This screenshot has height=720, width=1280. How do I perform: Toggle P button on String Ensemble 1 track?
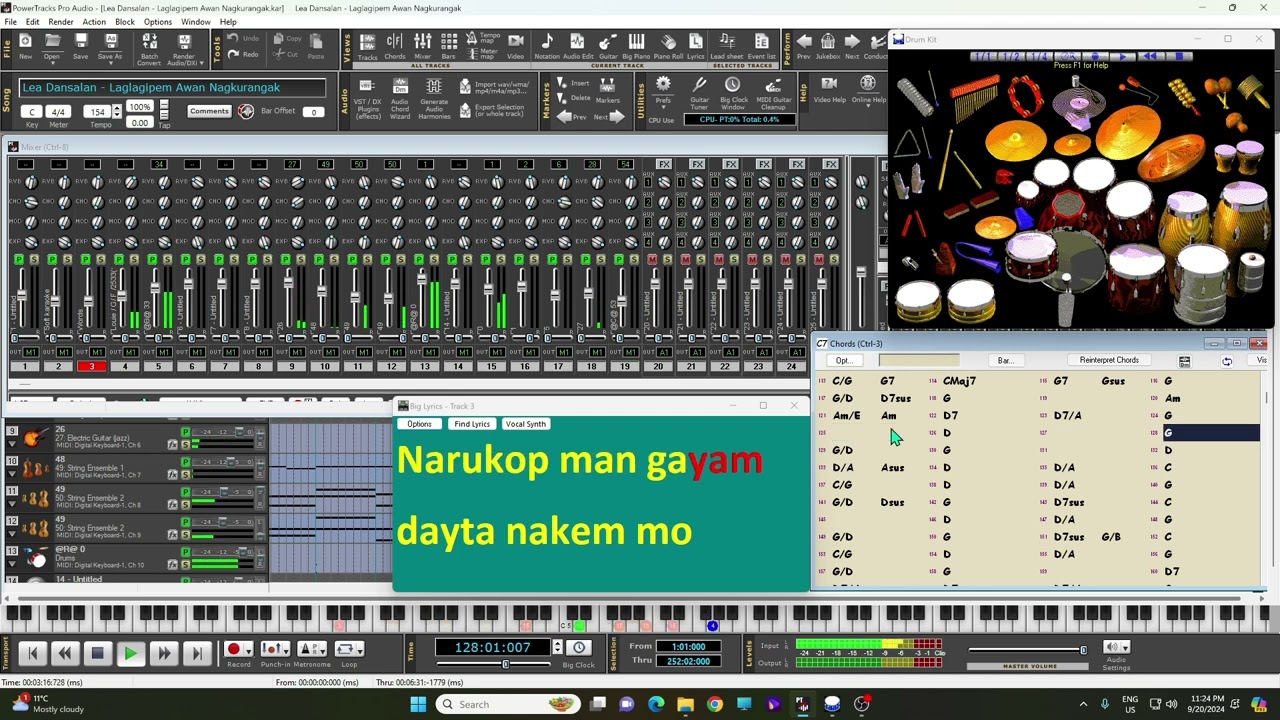tap(185, 462)
